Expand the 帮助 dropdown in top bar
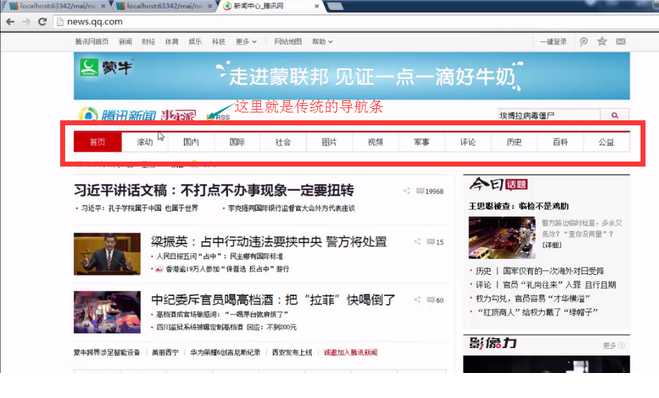 (322, 42)
